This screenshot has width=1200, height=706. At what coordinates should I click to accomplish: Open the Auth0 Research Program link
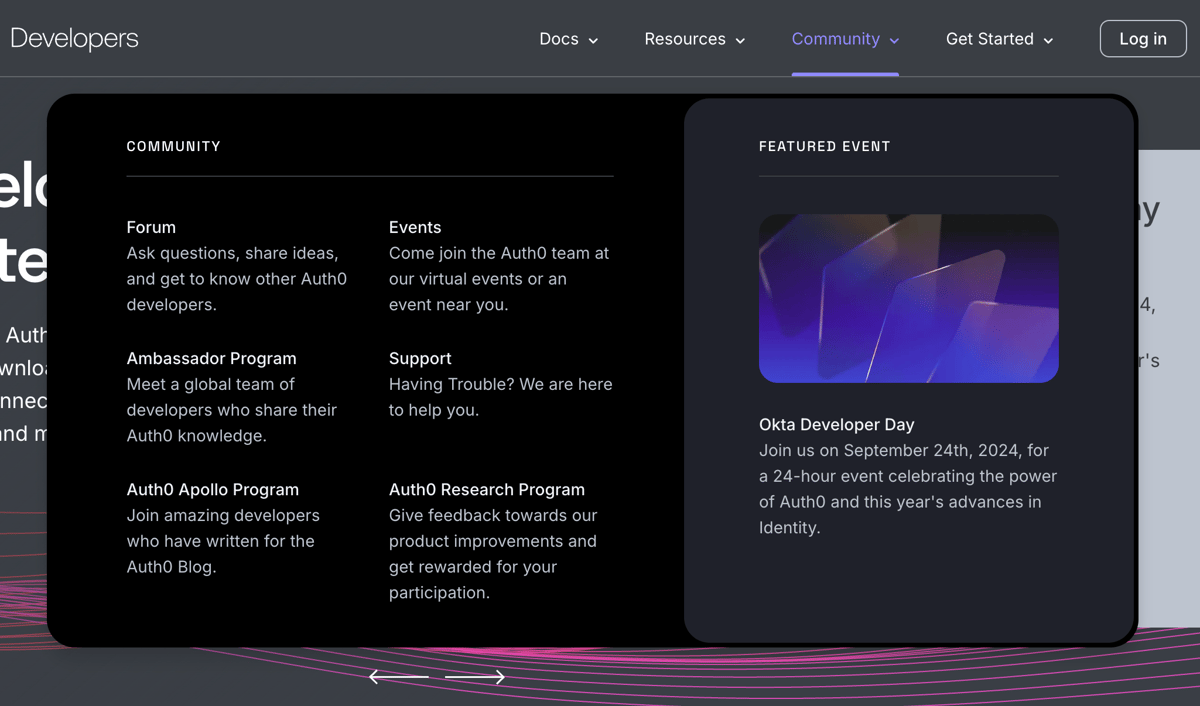tap(487, 489)
